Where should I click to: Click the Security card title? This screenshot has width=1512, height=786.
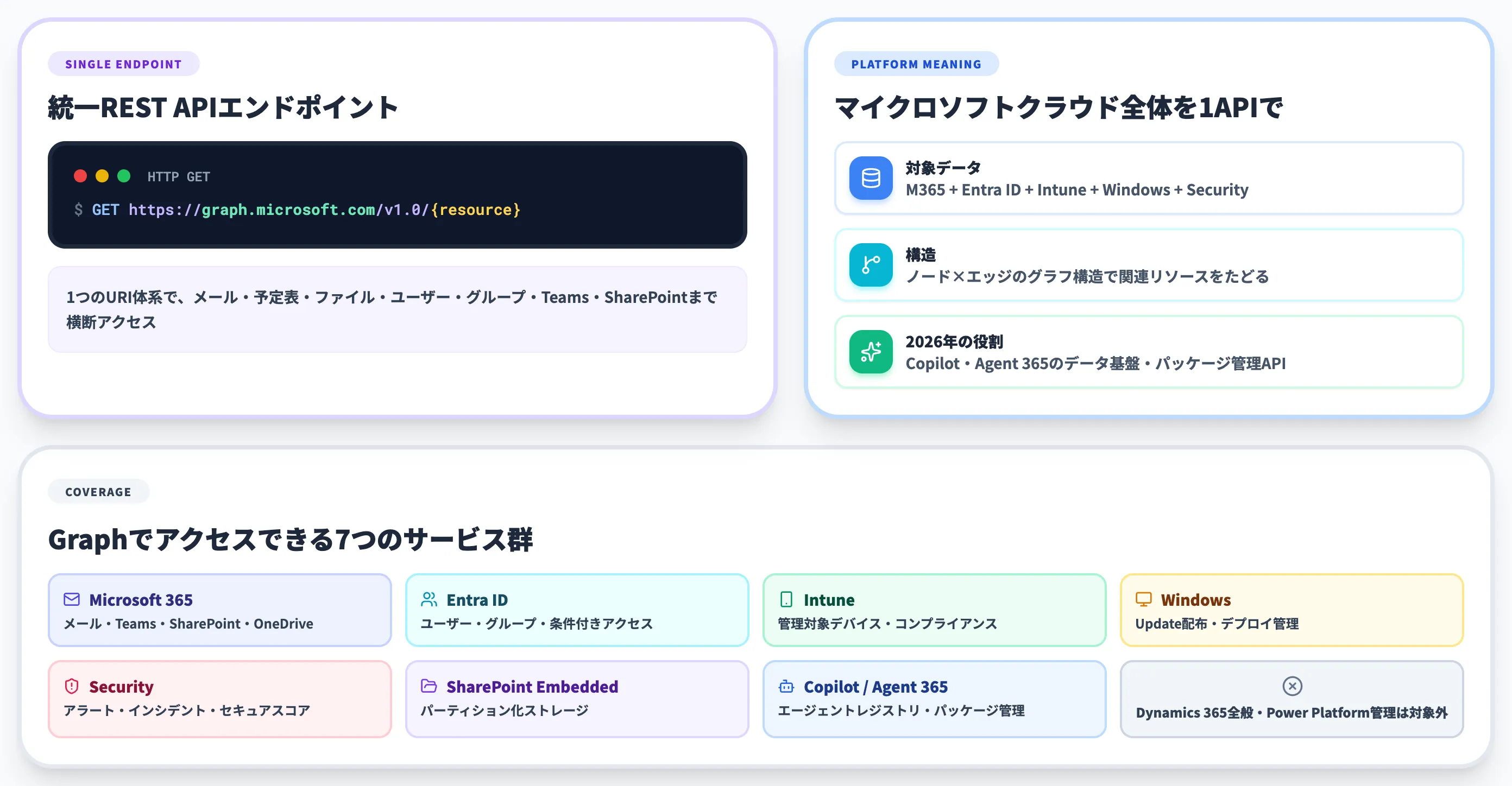pos(121,686)
